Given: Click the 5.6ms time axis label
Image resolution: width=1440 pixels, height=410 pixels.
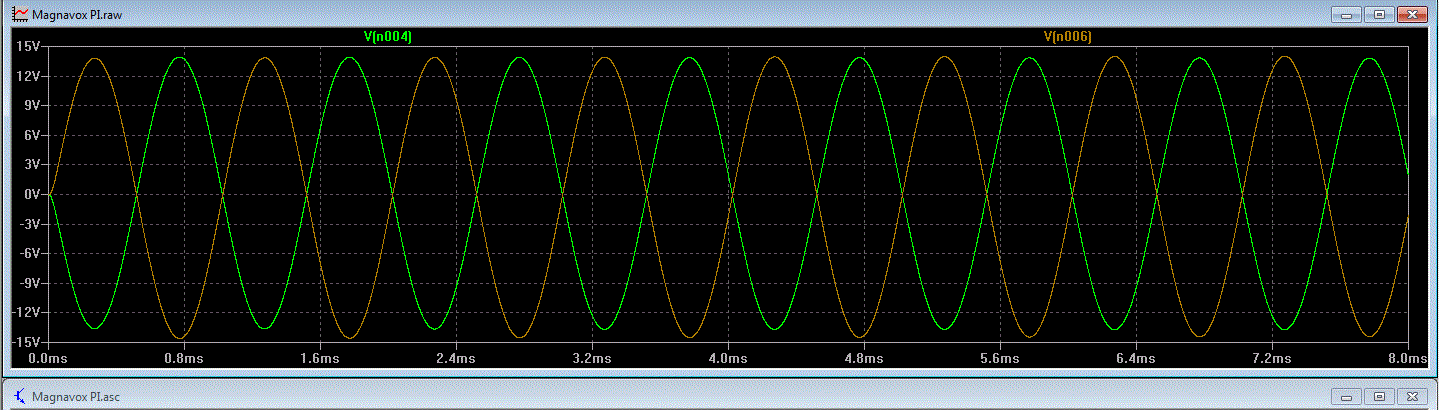Looking at the screenshot, I should coord(1000,358).
